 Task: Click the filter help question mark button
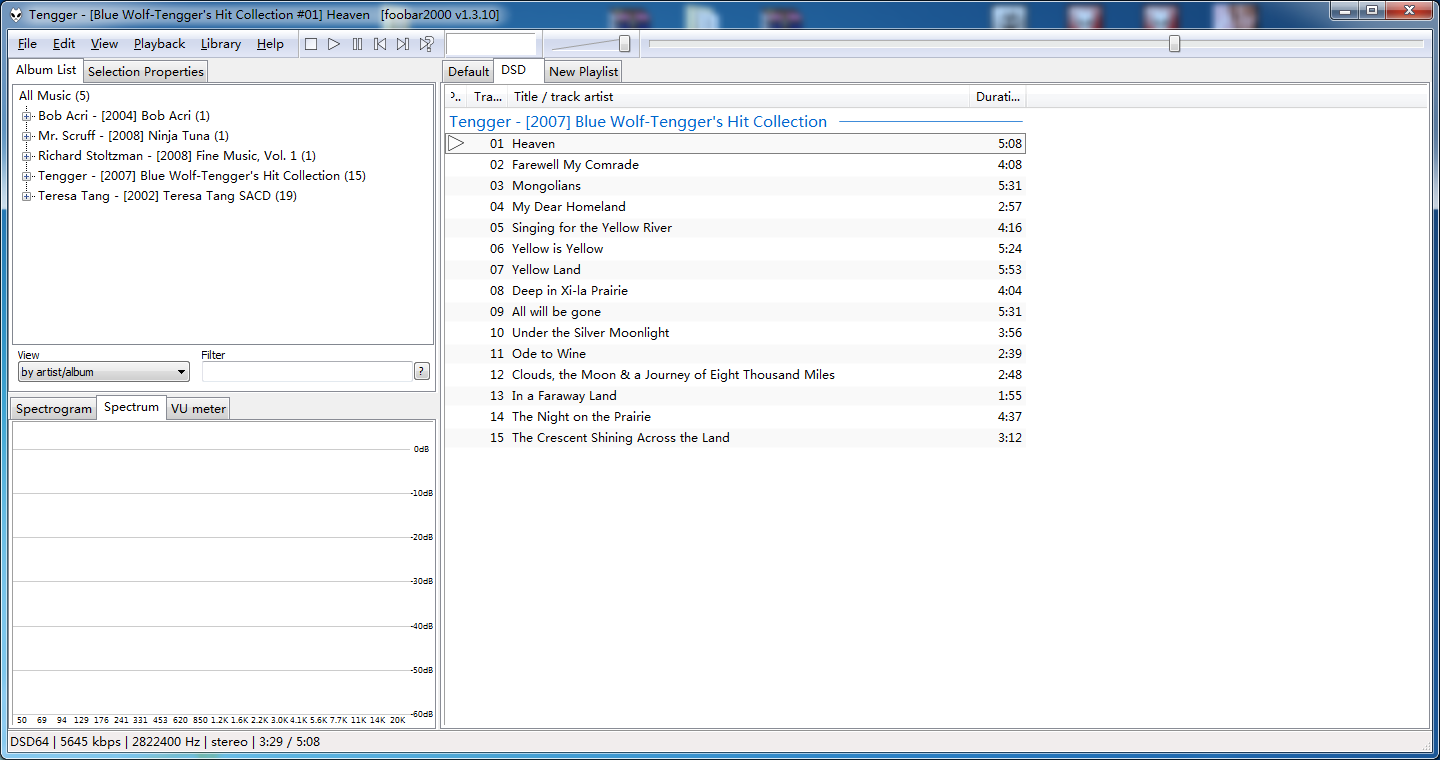(x=422, y=372)
